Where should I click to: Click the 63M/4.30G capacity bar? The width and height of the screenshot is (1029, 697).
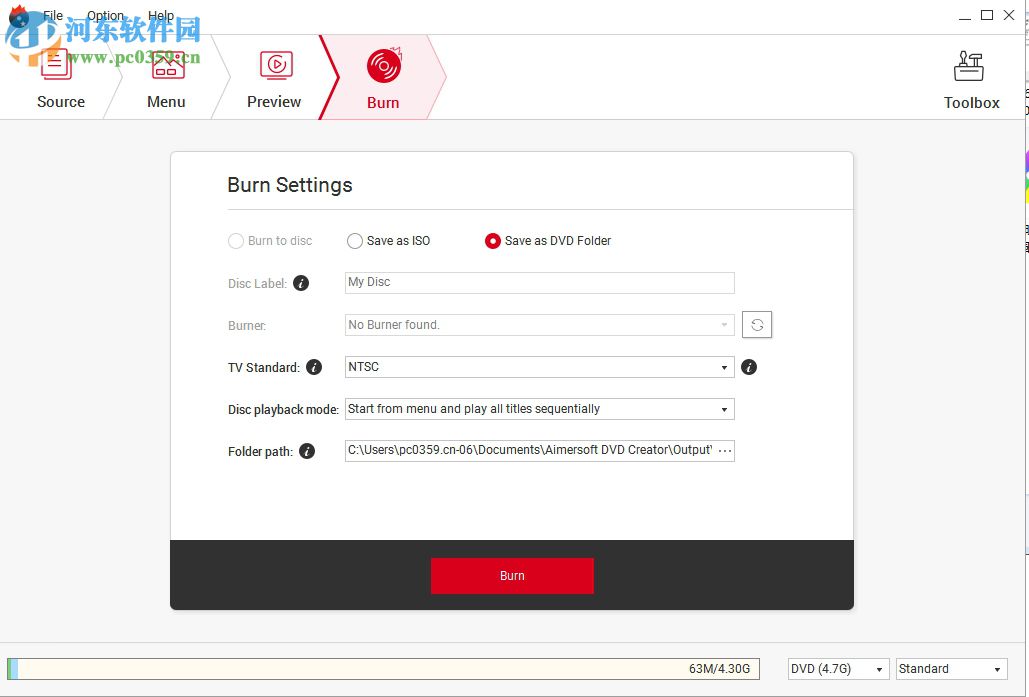click(x=383, y=669)
